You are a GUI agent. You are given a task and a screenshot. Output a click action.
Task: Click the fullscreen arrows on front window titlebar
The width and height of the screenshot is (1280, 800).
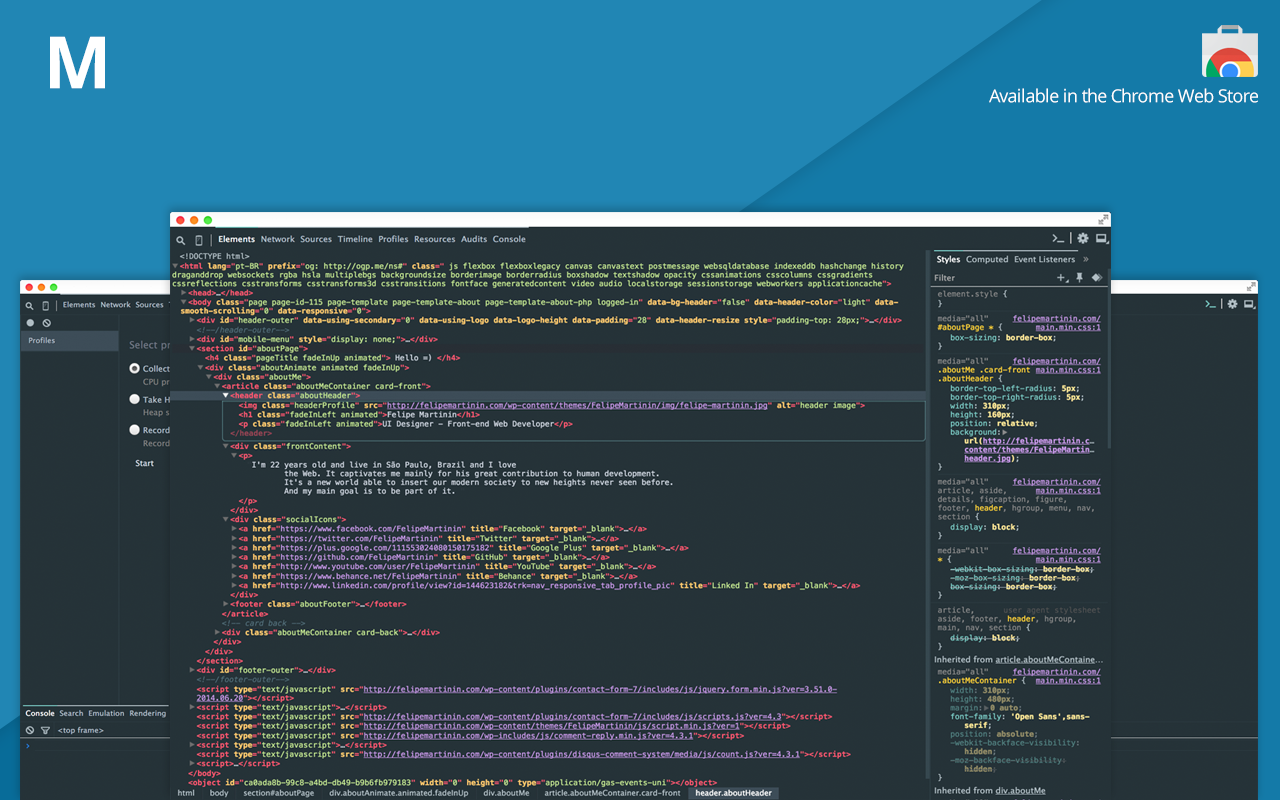(x=1103, y=219)
